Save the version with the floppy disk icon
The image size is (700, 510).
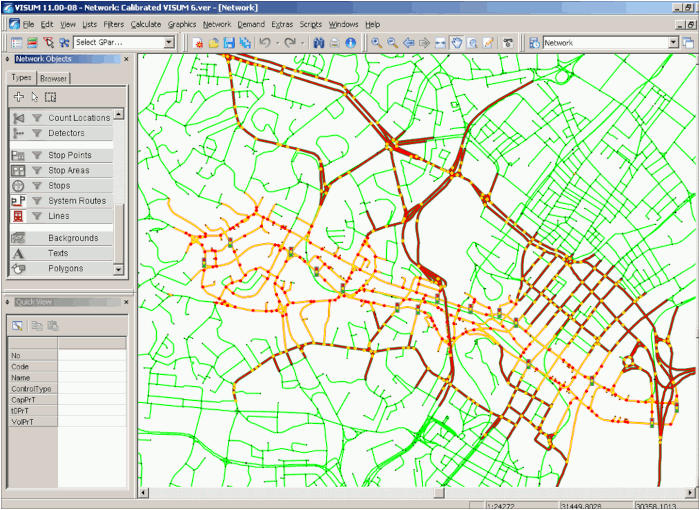[x=229, y=43]
